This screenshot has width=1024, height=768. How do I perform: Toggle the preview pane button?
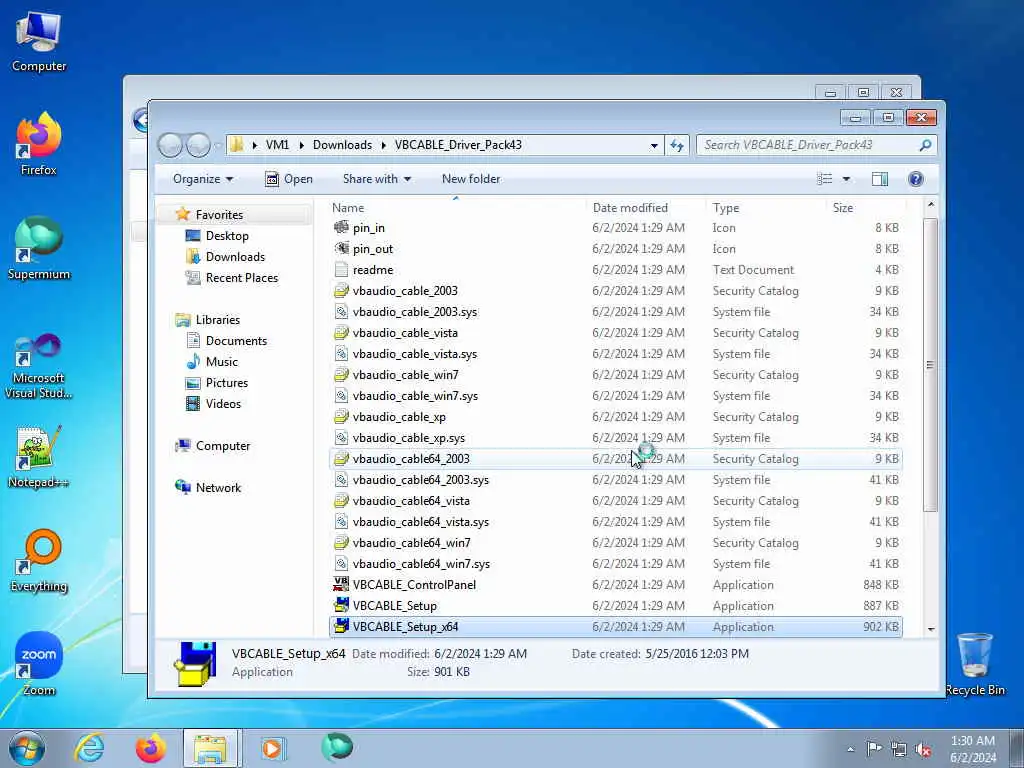[880, 179]
